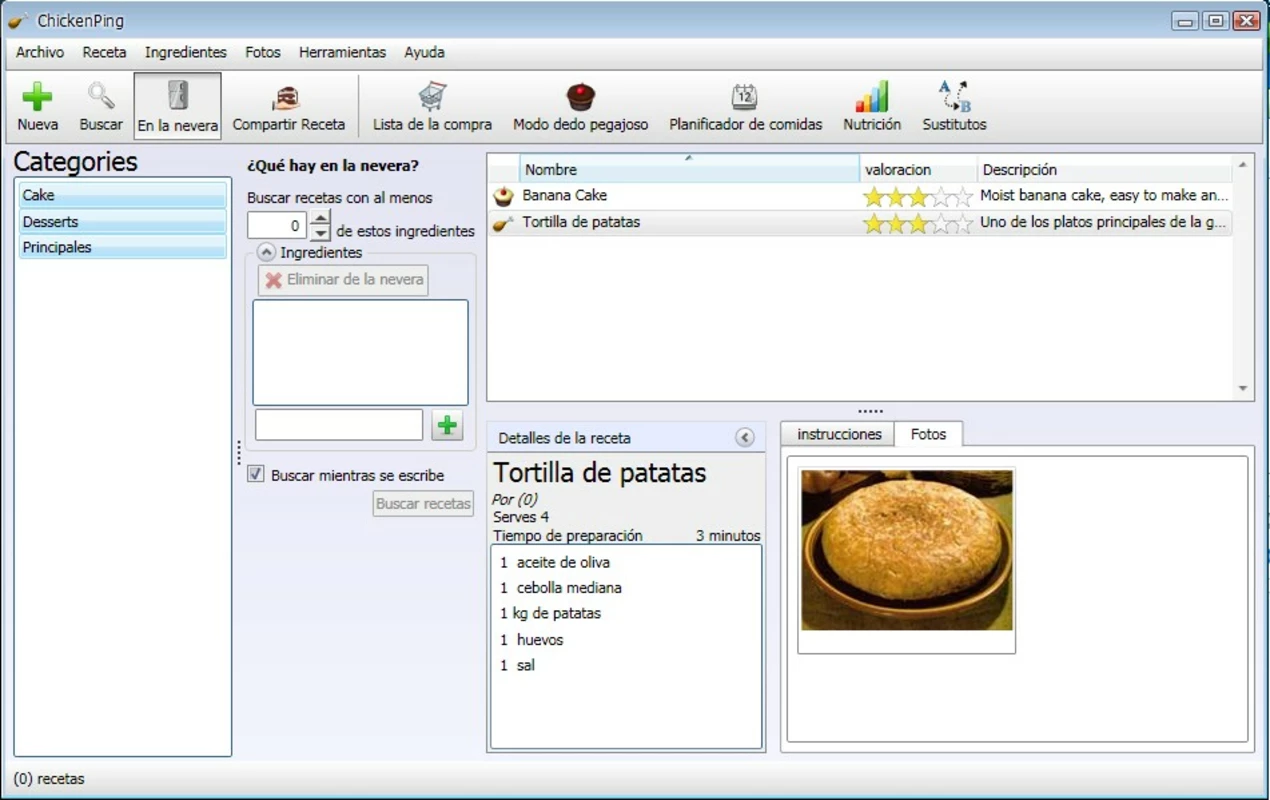
Task: Switch to the instrucciones tab
Action: pos(839,434)
